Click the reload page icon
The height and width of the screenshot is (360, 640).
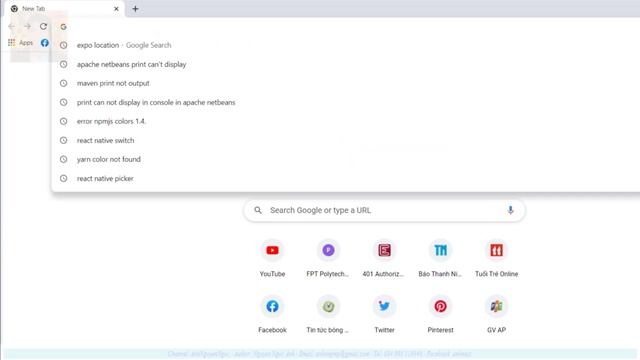click(43, 27)
